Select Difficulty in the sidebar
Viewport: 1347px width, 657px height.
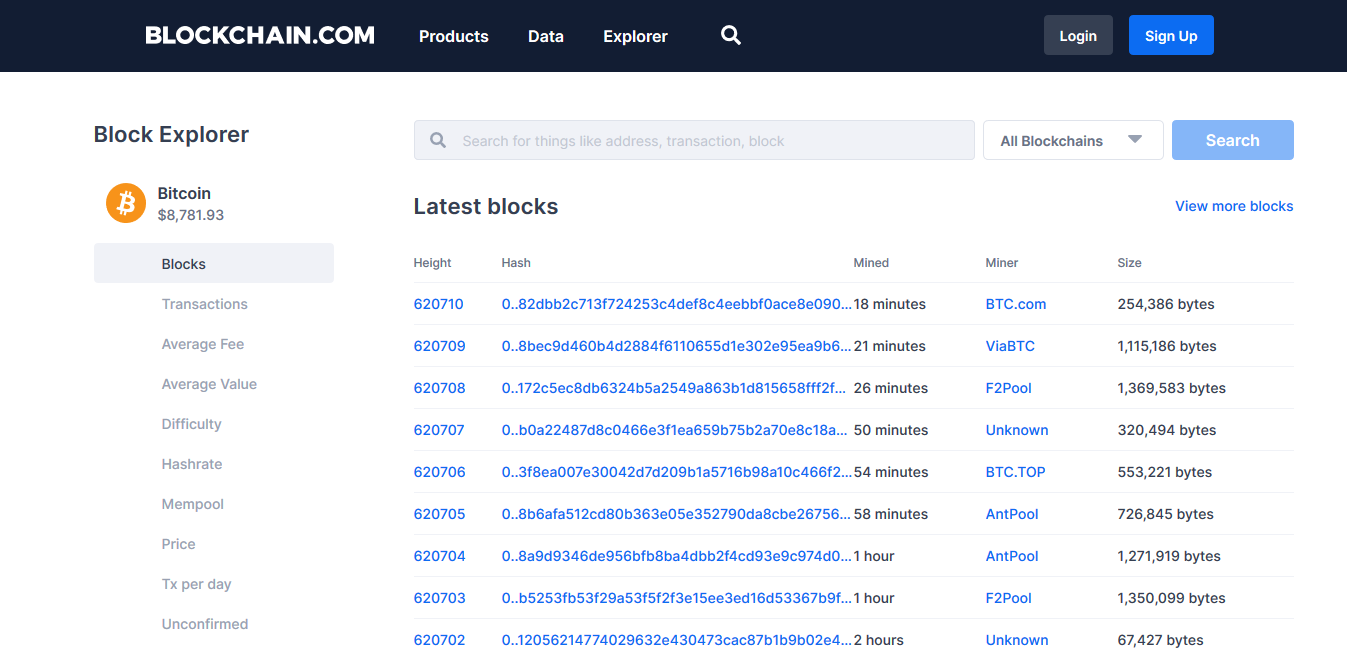point(191,424)
